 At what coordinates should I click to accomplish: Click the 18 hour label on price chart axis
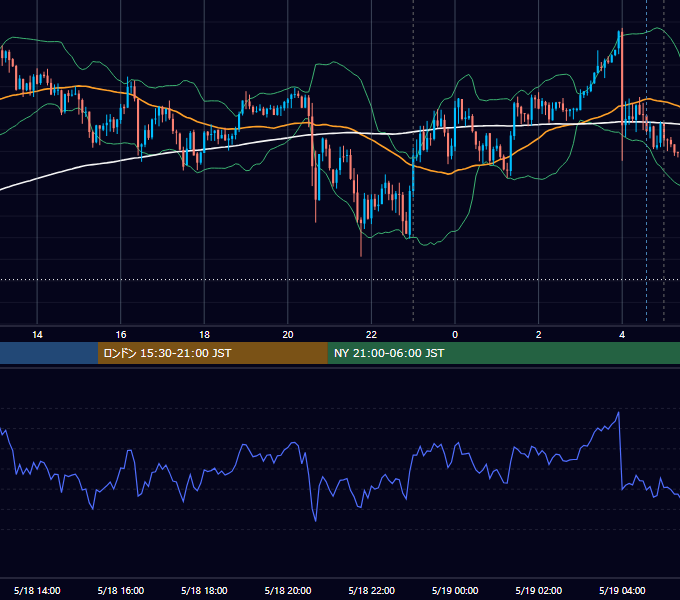(x=204, y=335)
